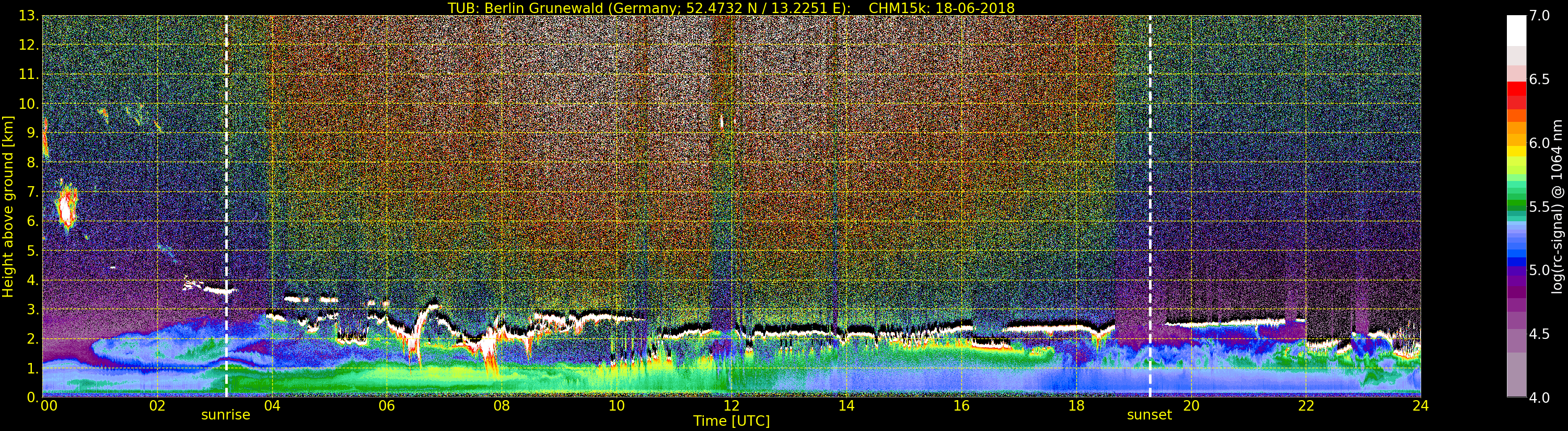Pick the white top segment of the colorbar

[x=1516, y=30]
